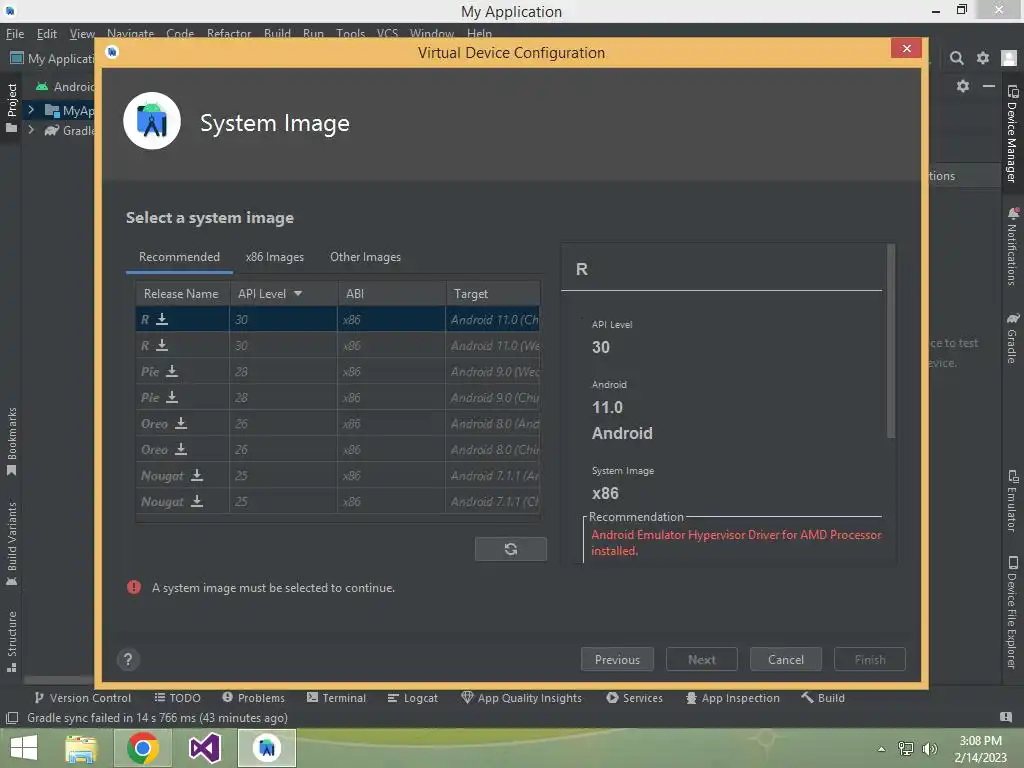Image resolution: width=1024 pixels, height=768 pixels.
Task: Click the ABI column header
Action: point(392,294)
